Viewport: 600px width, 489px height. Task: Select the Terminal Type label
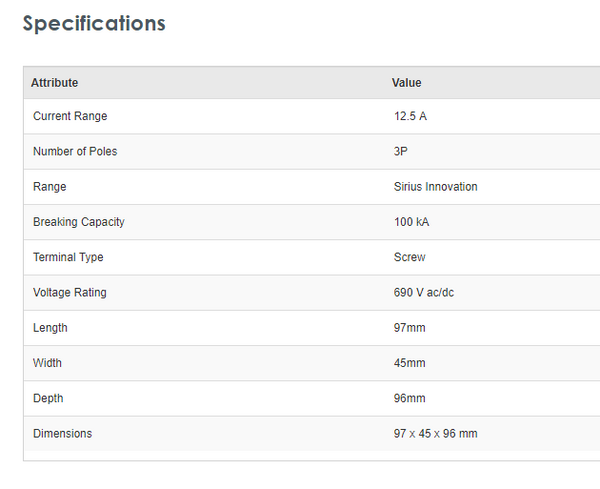(68, 257)
